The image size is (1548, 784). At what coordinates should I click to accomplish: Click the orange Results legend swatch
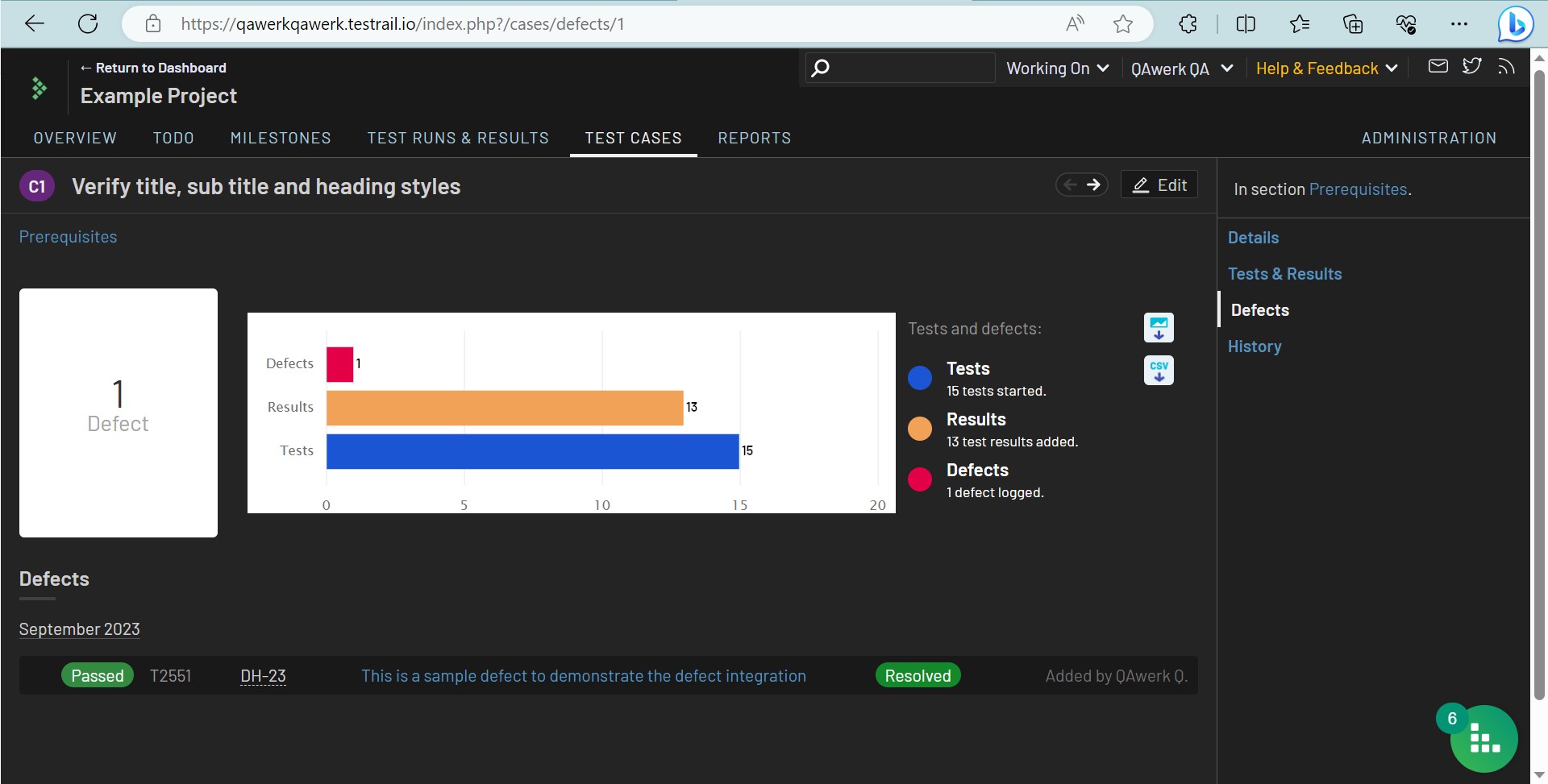point(920,429)
